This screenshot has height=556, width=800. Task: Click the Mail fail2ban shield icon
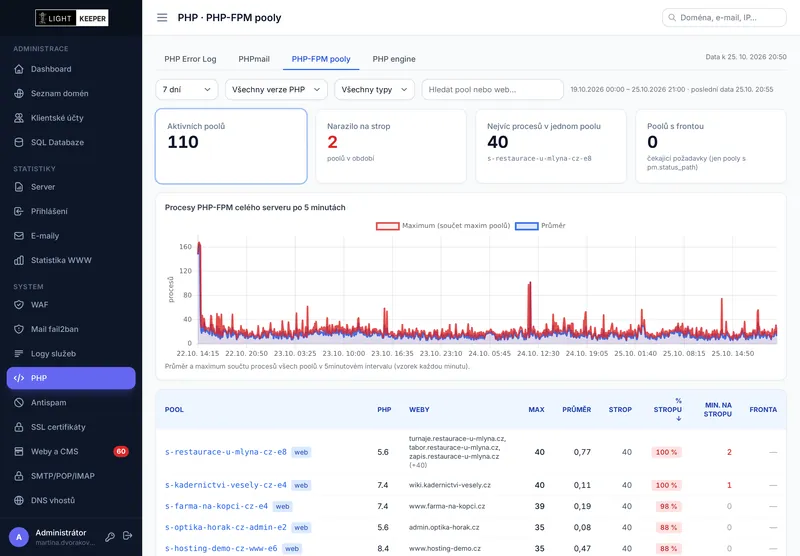click(19, 329)
